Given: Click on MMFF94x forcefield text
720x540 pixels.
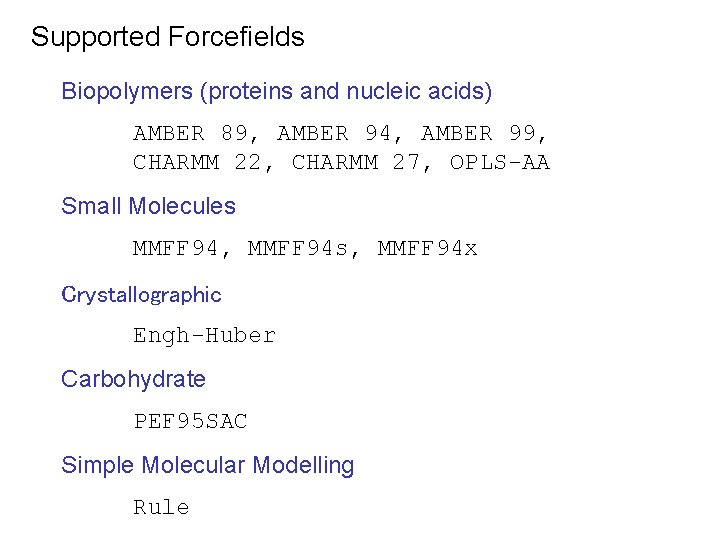Looking at the screenshot, I should pos(428,248).
